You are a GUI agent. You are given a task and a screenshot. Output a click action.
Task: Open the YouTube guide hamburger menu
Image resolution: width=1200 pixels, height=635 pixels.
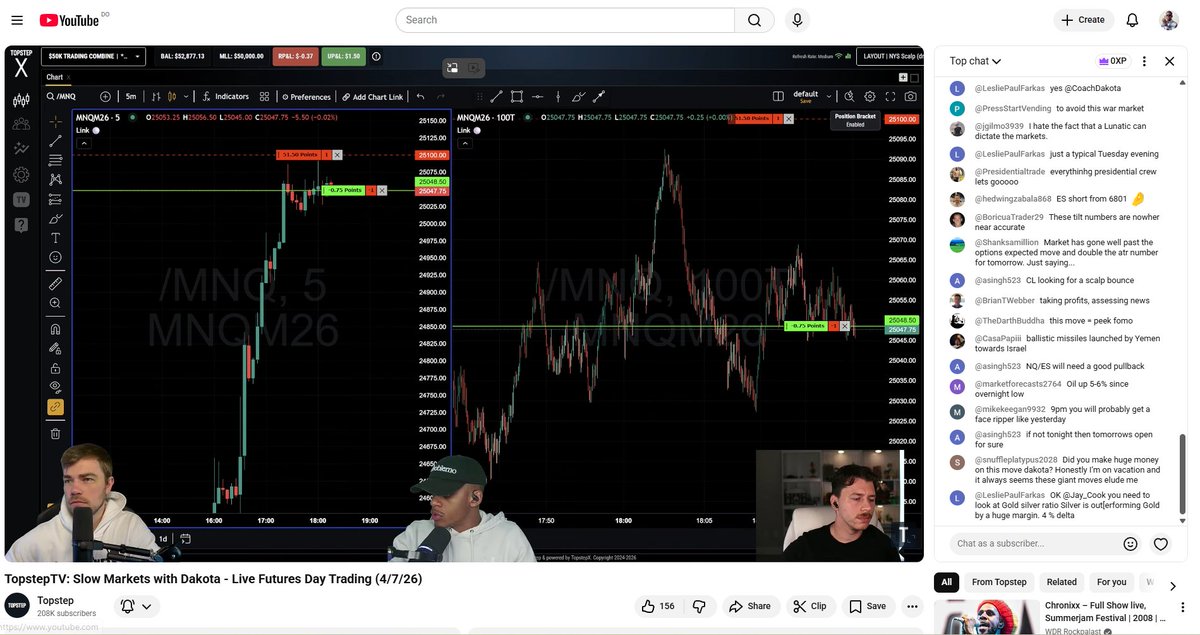pyautogui.click(x=17, y=20)
